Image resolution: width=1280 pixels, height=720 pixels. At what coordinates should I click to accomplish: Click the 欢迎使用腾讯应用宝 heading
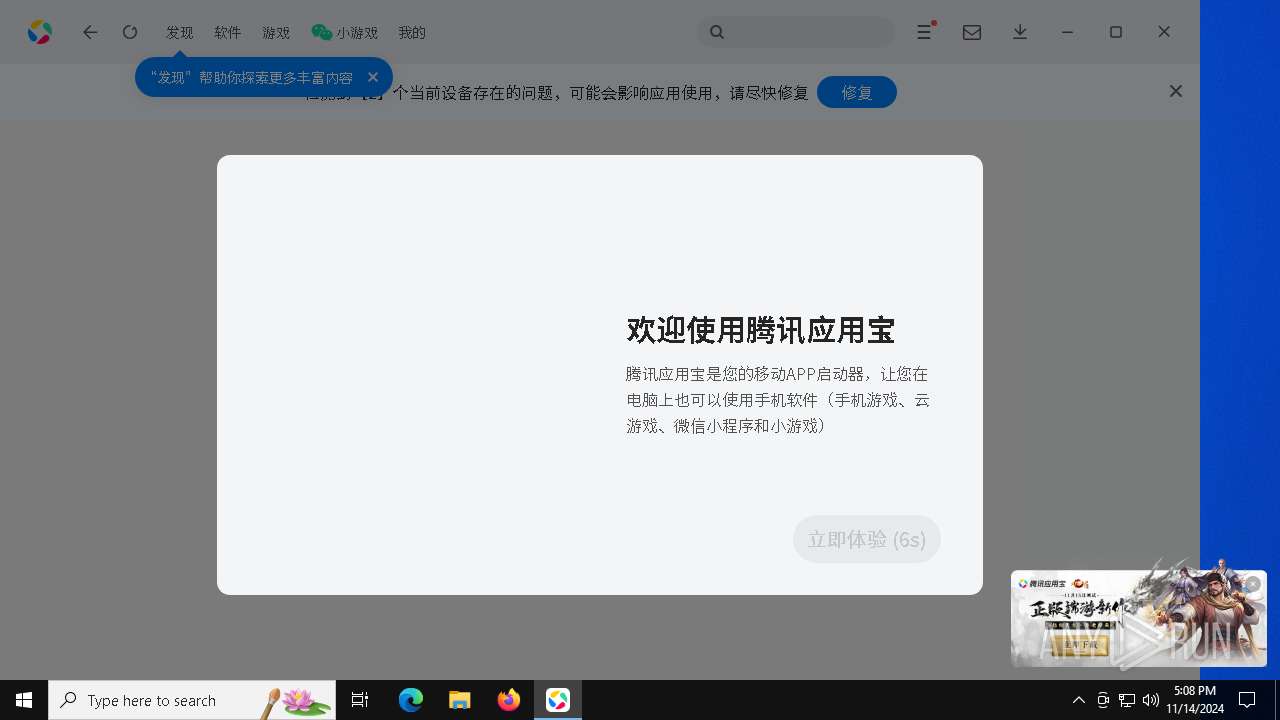pos(760,330)
